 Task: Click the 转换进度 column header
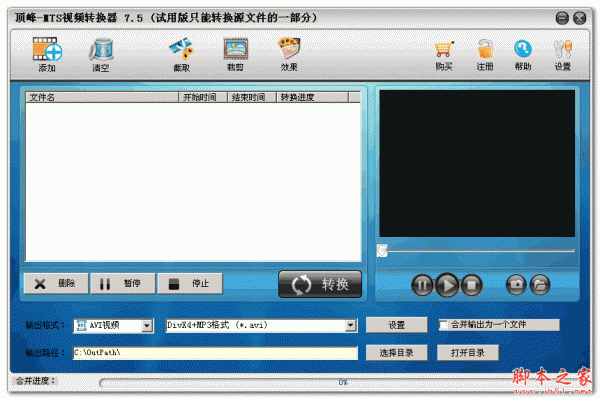tap(312, 97)
